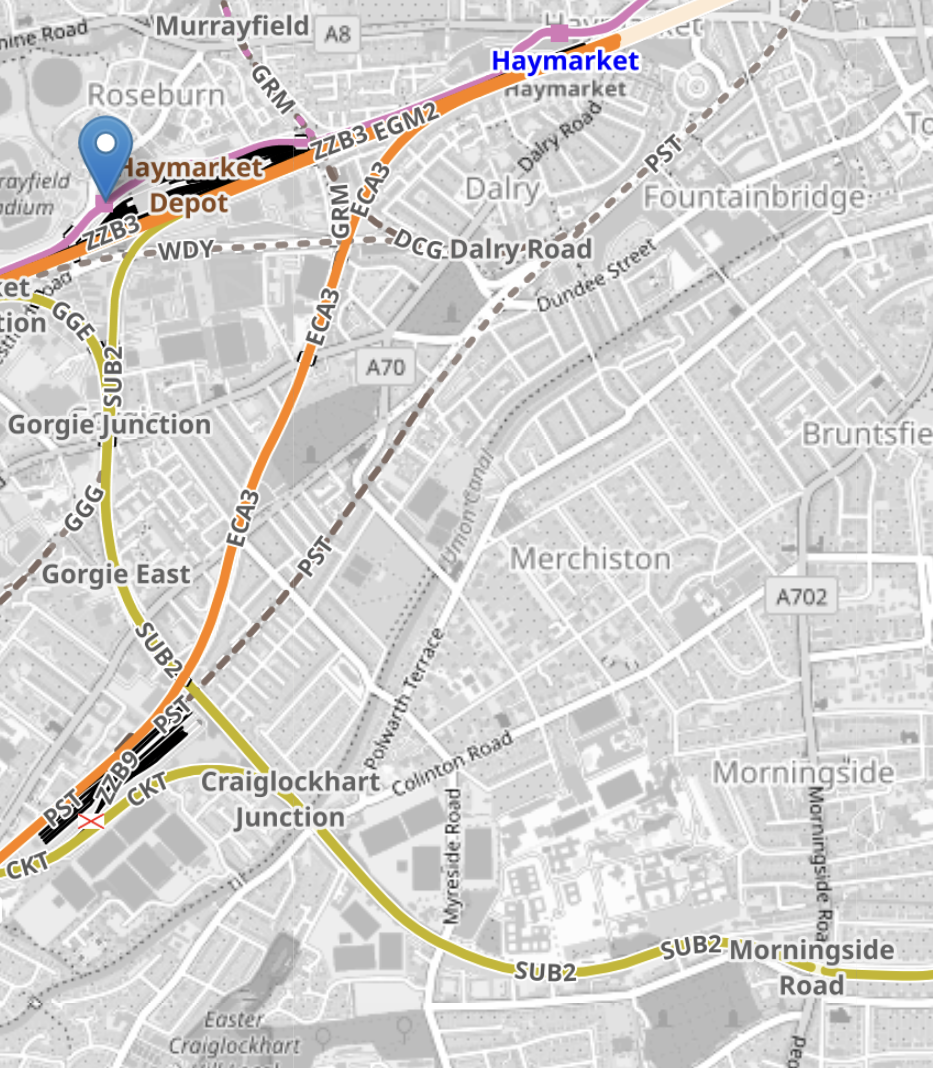This screenshot has width=933, height=1068.
Task: Click the WDY dashed line label
Action: 187,250
